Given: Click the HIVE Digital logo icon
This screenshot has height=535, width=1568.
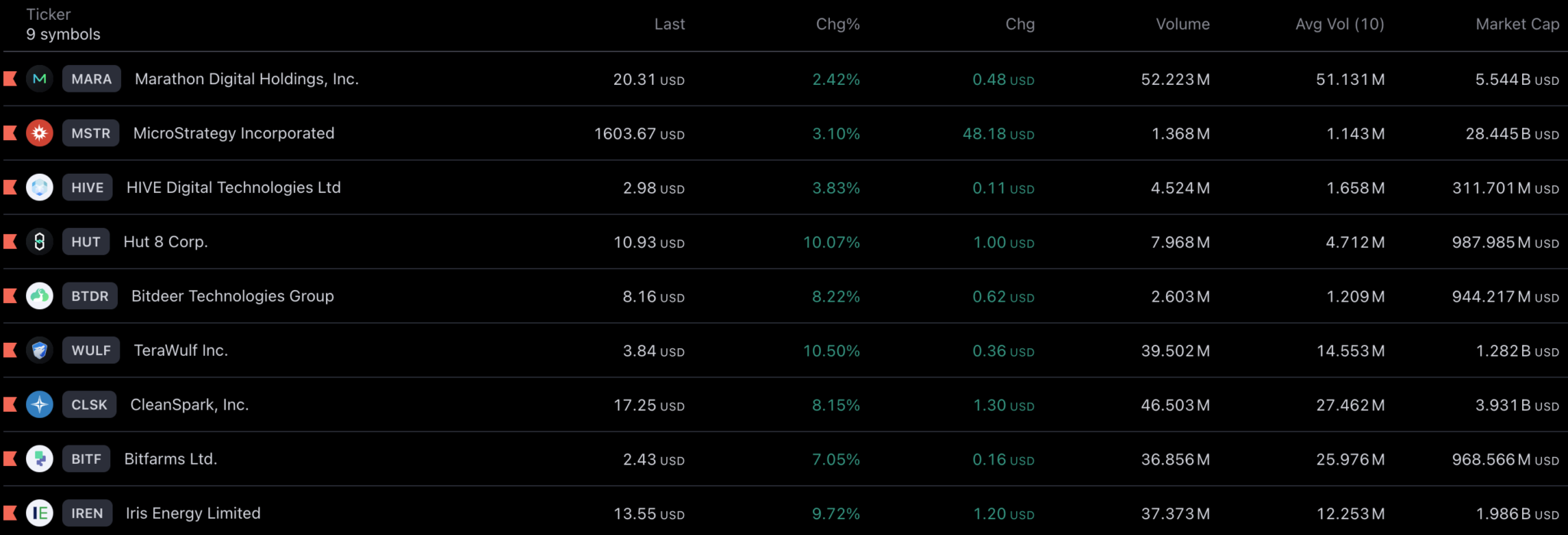Looking at the screenshot, I should click(x=40, y=188).
